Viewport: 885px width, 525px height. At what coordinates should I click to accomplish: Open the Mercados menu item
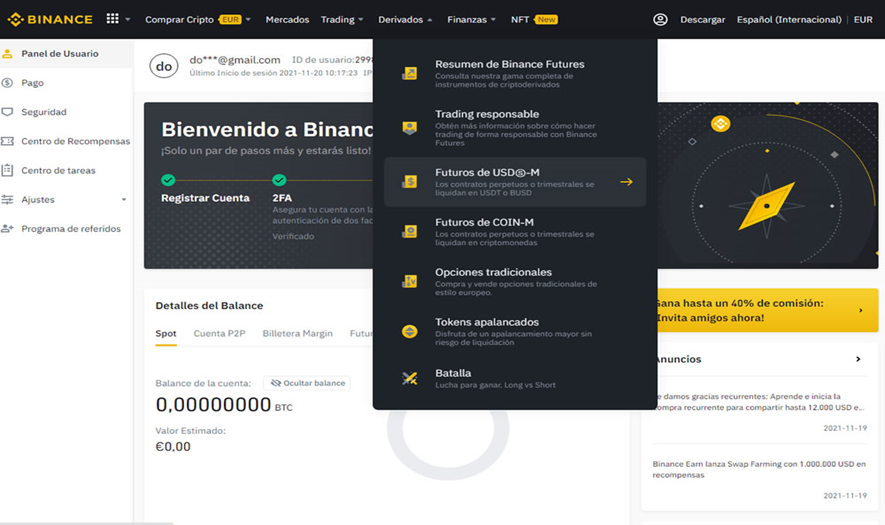point(287,19)
